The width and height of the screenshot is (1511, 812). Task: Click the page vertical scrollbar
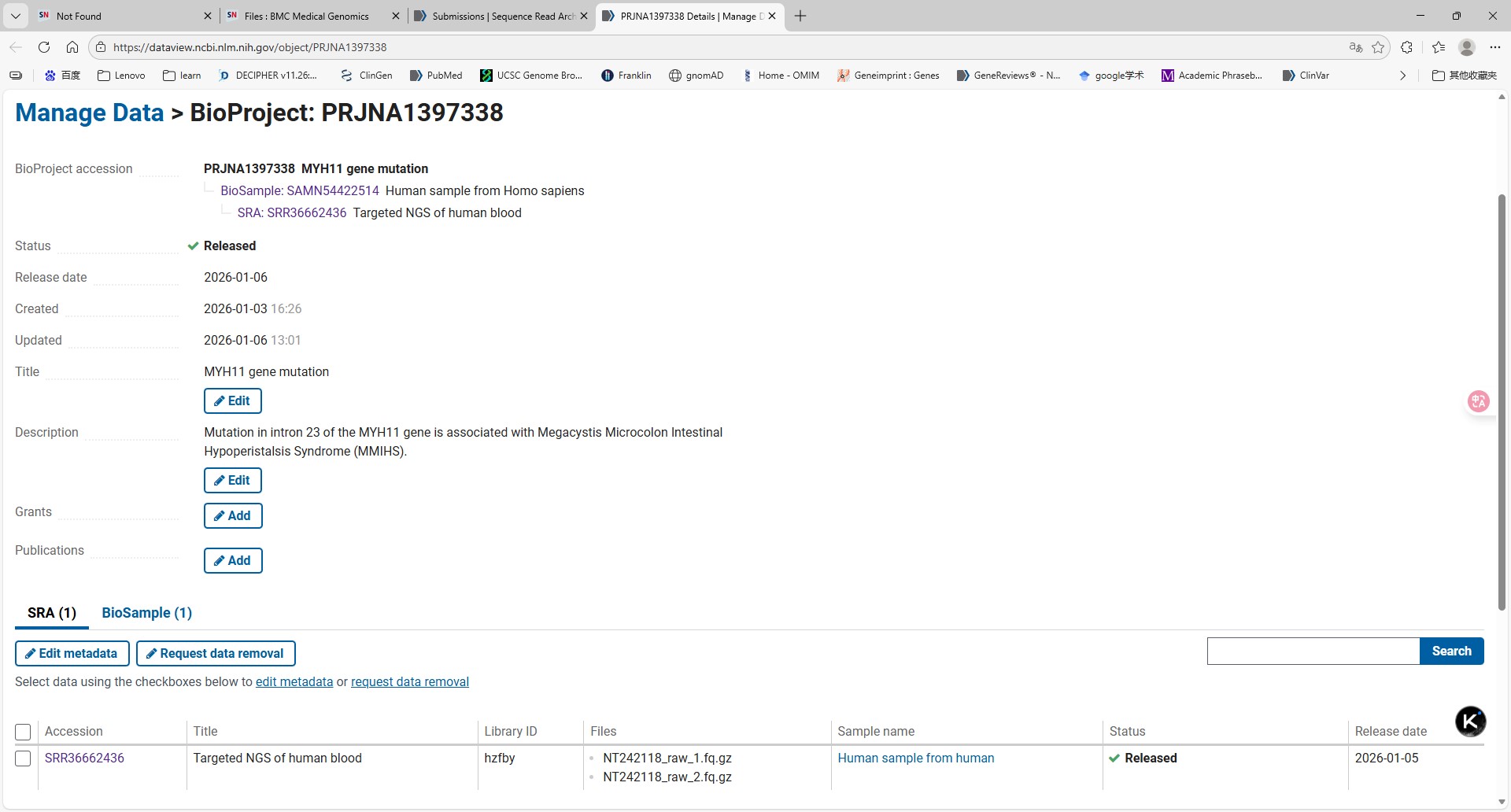click(1502, 401)
